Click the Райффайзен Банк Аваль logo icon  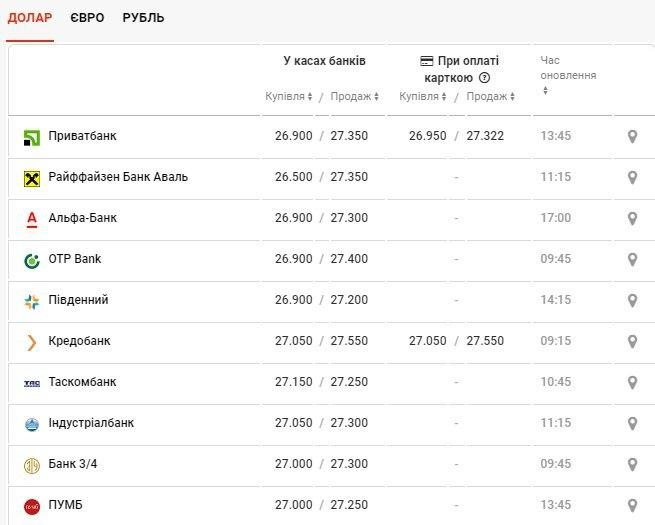[x=32, y=178]
